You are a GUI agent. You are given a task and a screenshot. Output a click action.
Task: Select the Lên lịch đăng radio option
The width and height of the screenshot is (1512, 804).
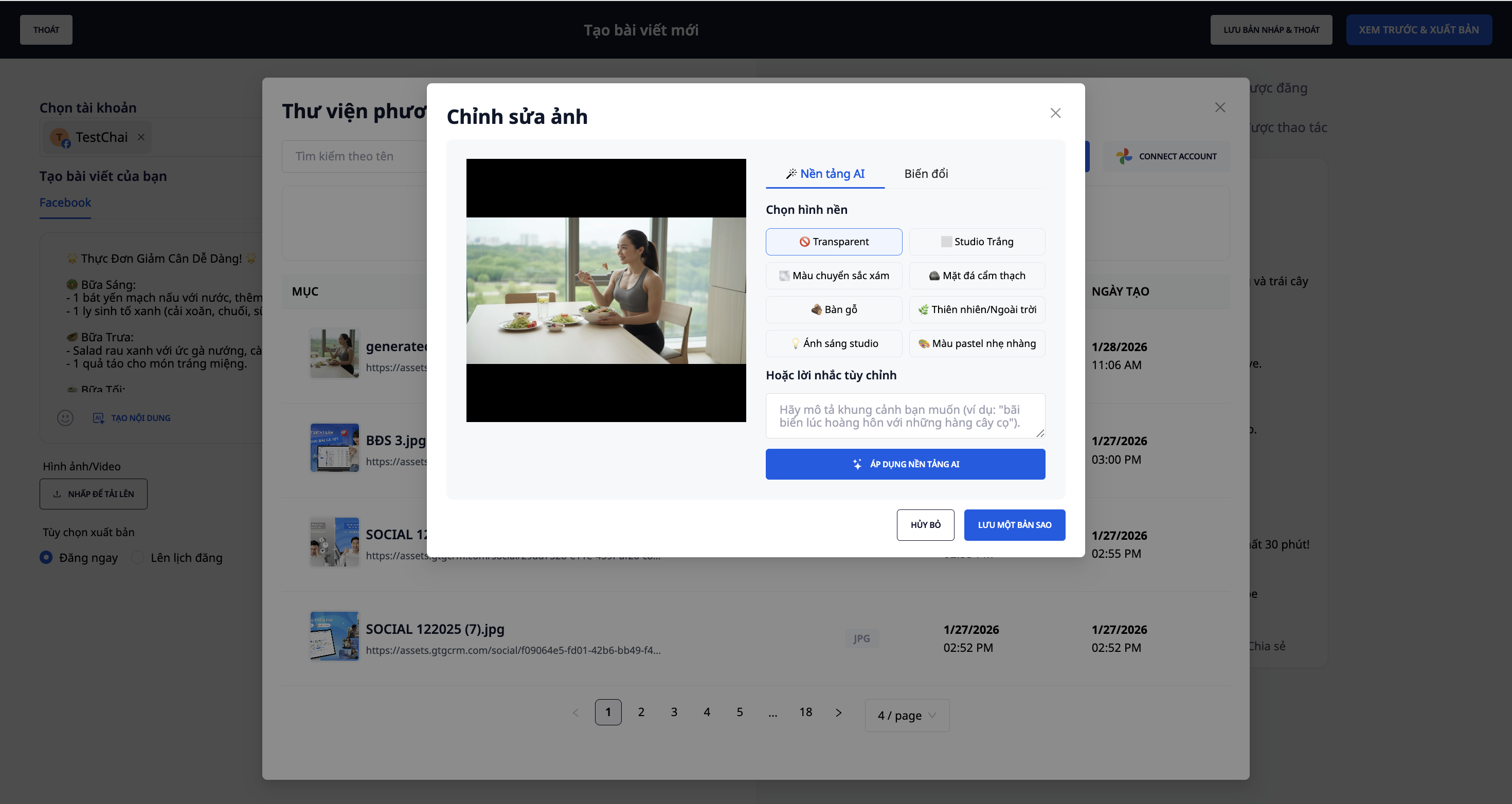point(137,558)
